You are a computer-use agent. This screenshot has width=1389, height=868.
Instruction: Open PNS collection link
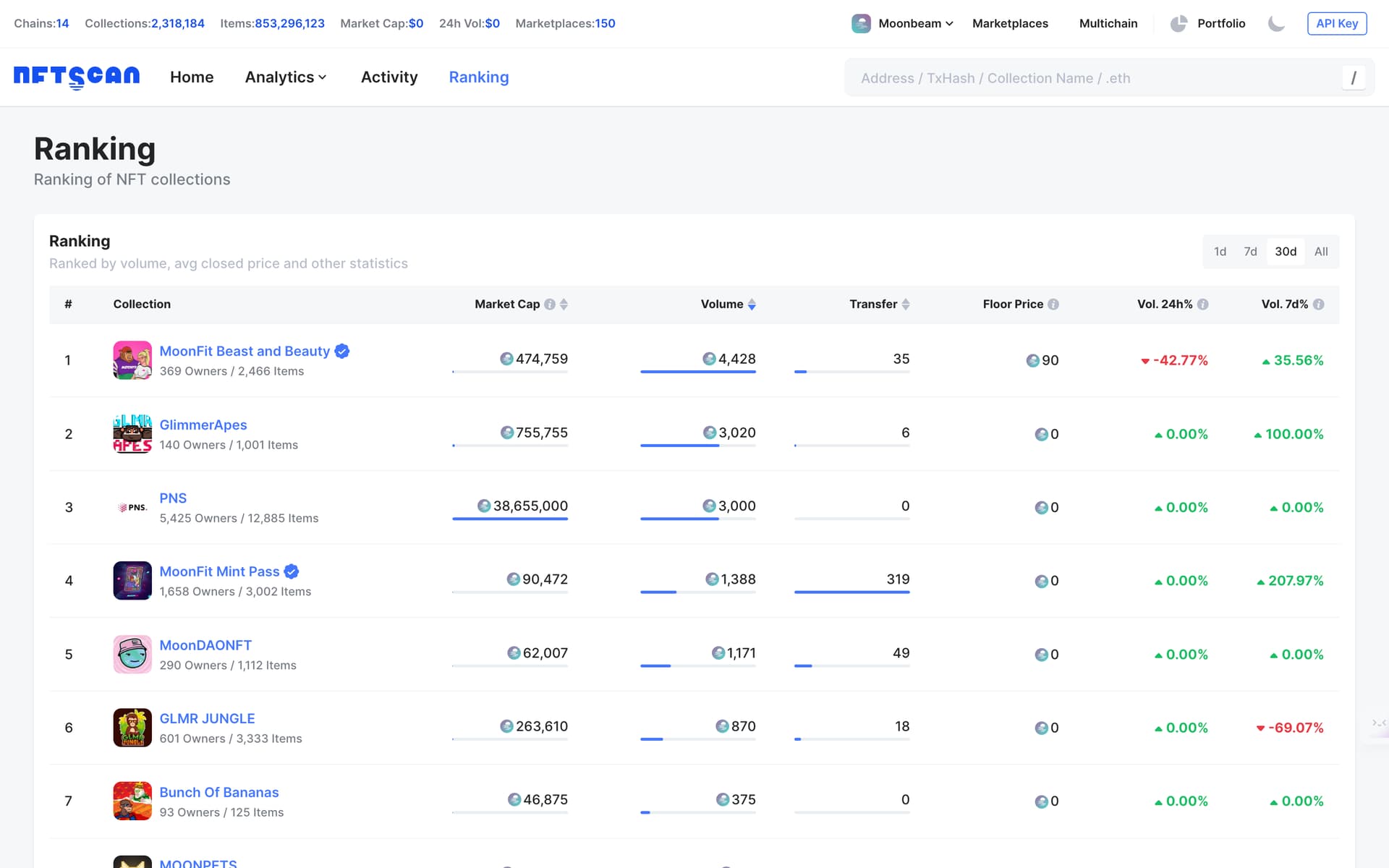pos(173,498)
